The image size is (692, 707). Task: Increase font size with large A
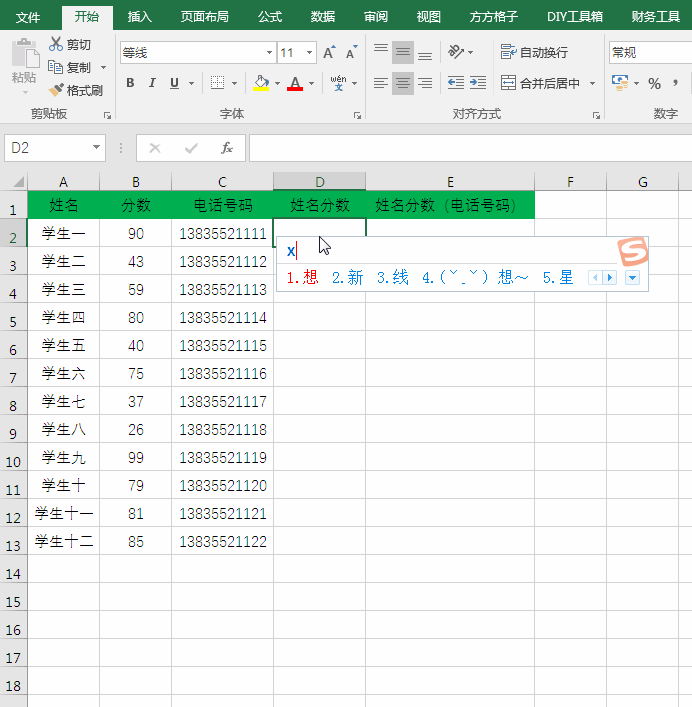330,53
